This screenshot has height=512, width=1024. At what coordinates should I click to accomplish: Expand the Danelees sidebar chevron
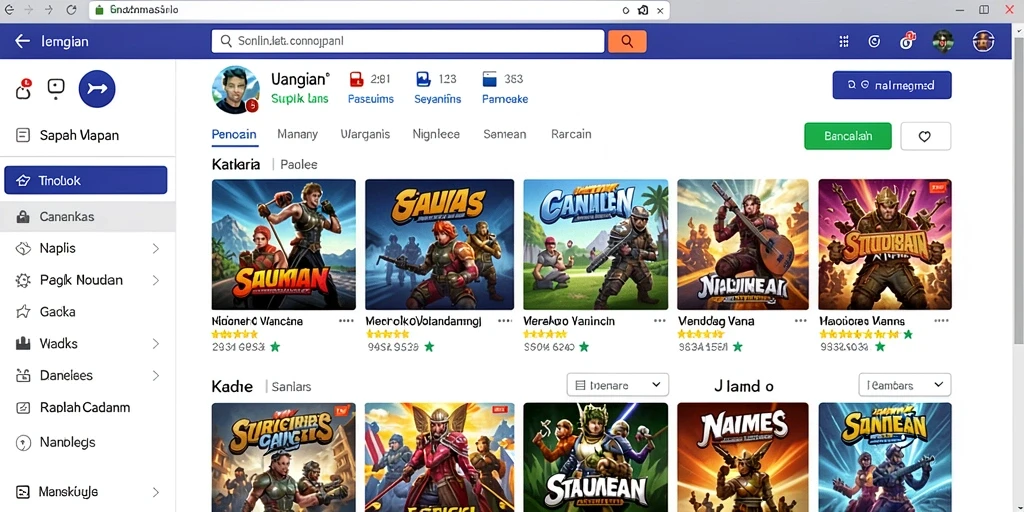pos(155,376)
